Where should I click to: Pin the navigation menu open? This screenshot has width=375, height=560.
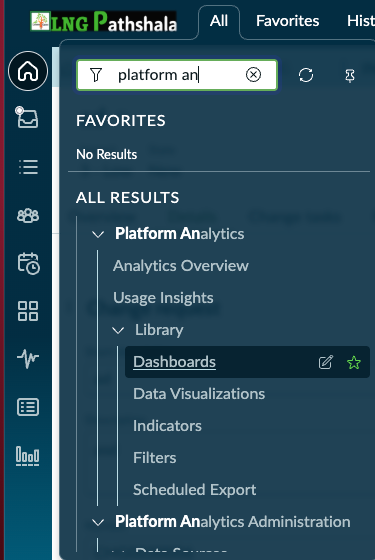[x=350, y=75]
